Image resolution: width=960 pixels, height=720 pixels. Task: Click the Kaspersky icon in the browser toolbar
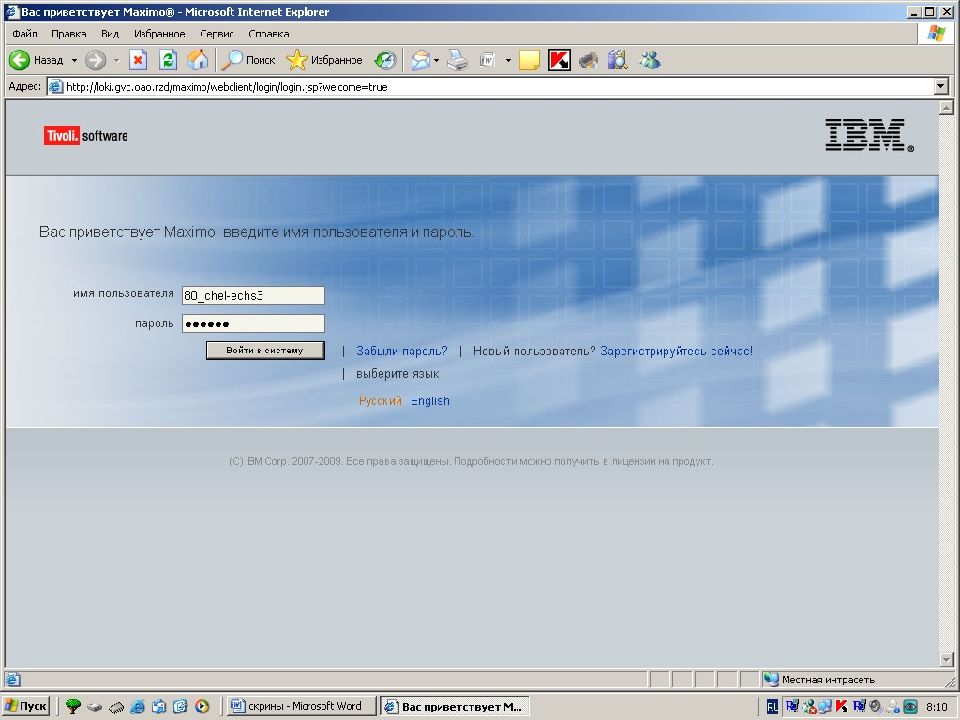click(x=559, y=60)
